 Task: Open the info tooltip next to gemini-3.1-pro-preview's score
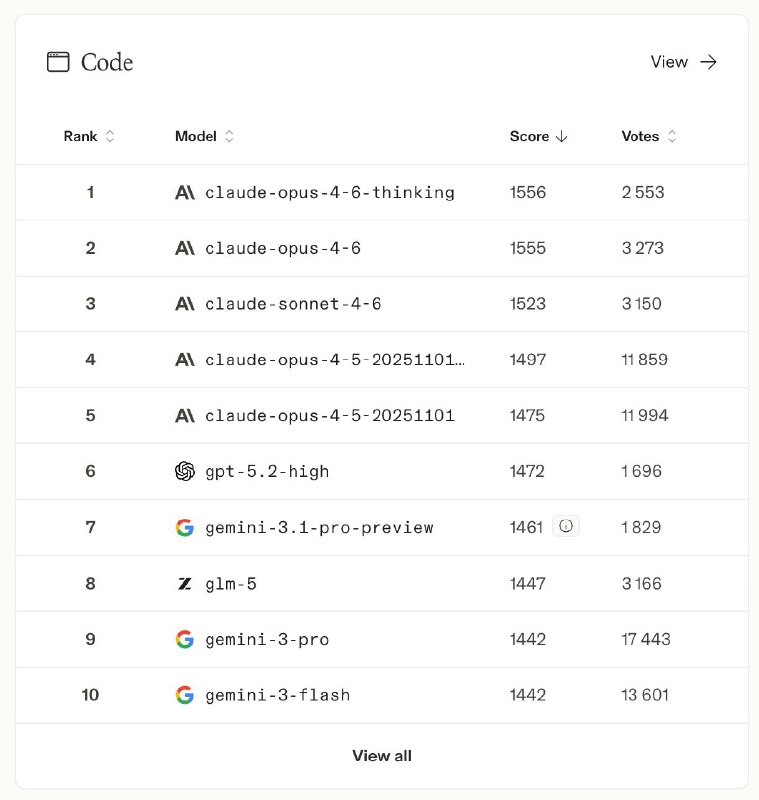(x=566, y=526)
